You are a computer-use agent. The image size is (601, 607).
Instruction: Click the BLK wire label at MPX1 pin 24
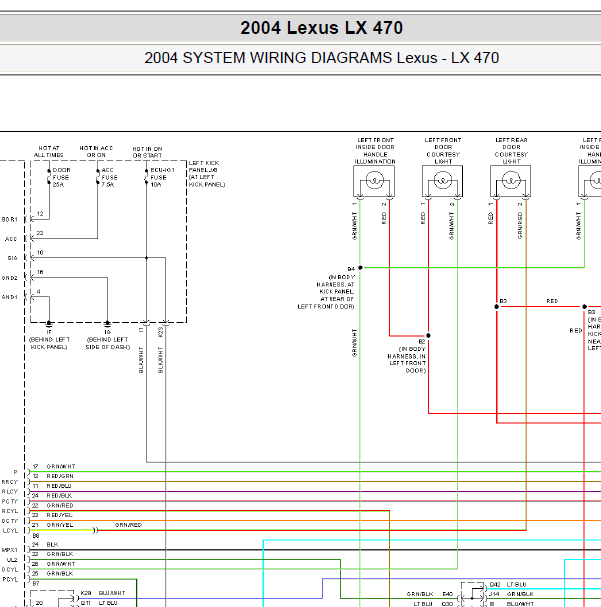[x=52, y=545]
